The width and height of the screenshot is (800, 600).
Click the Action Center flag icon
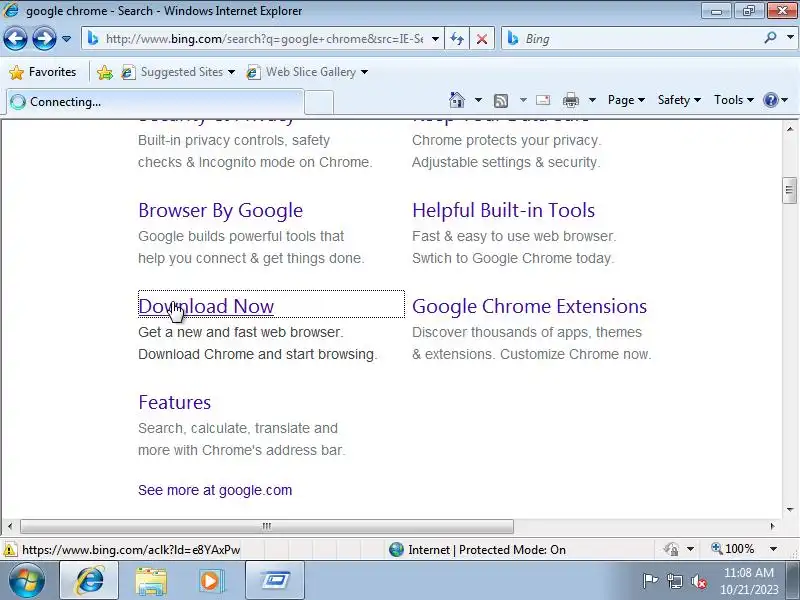(650, 581)
